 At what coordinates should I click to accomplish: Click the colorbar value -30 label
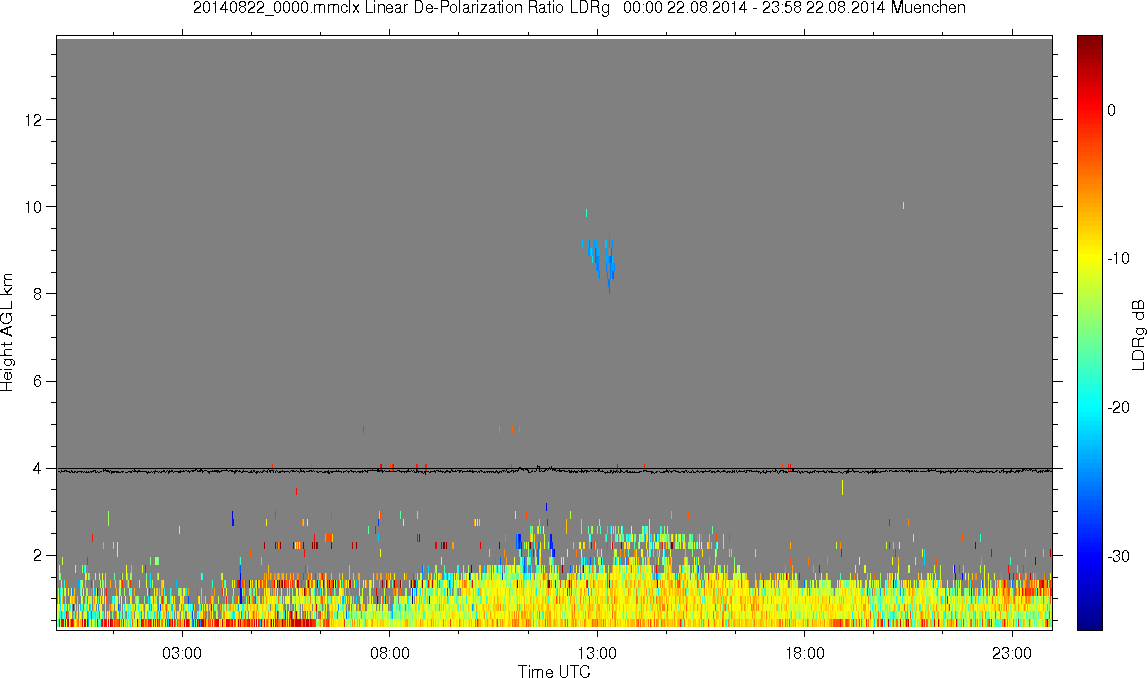click(x=1118, y=557)
